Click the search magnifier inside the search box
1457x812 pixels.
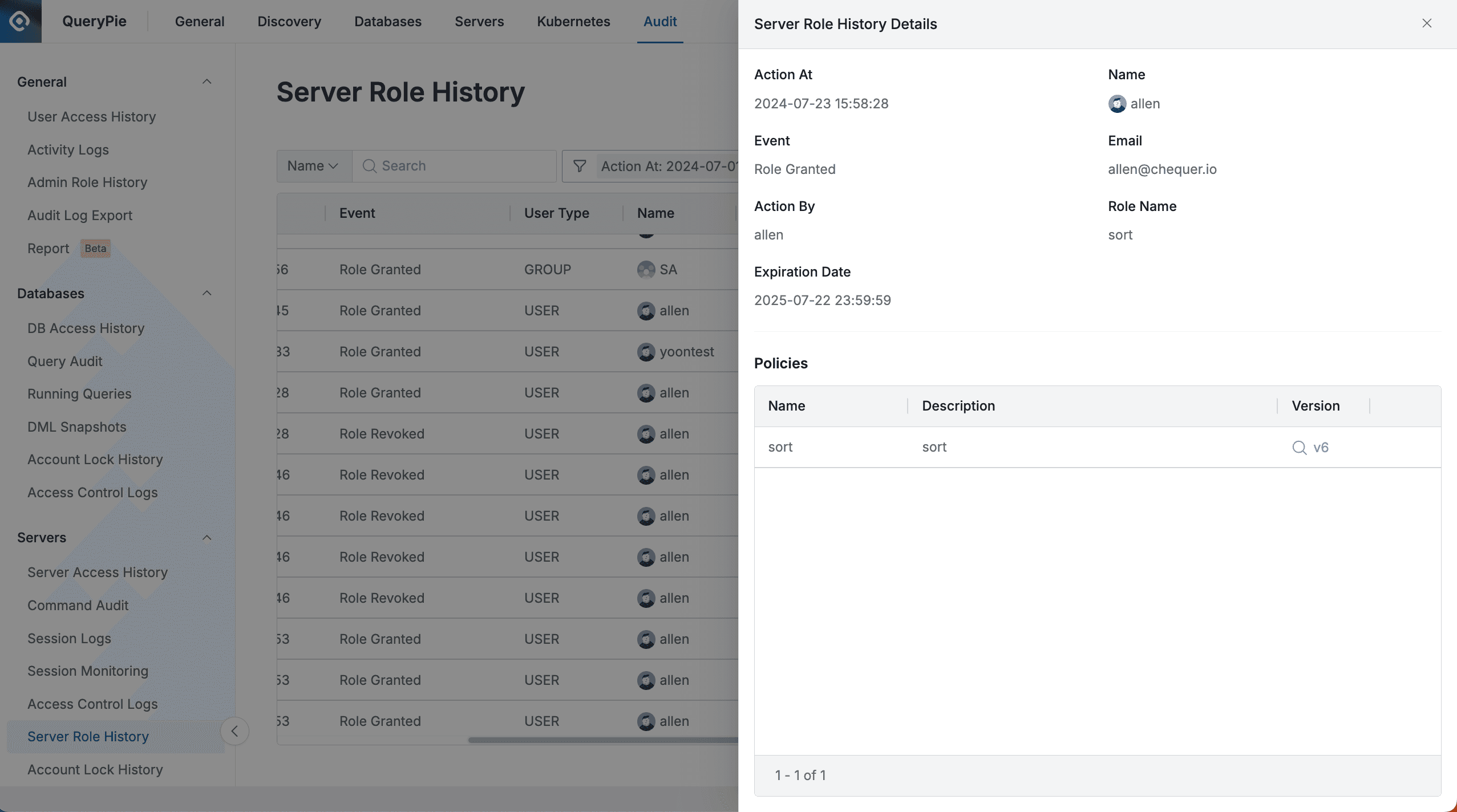(x=369, y=166)
